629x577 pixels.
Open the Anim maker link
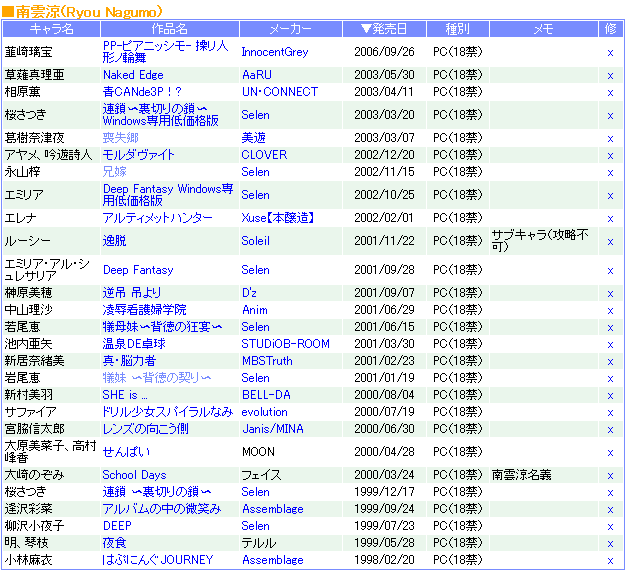tap(255, 310)
